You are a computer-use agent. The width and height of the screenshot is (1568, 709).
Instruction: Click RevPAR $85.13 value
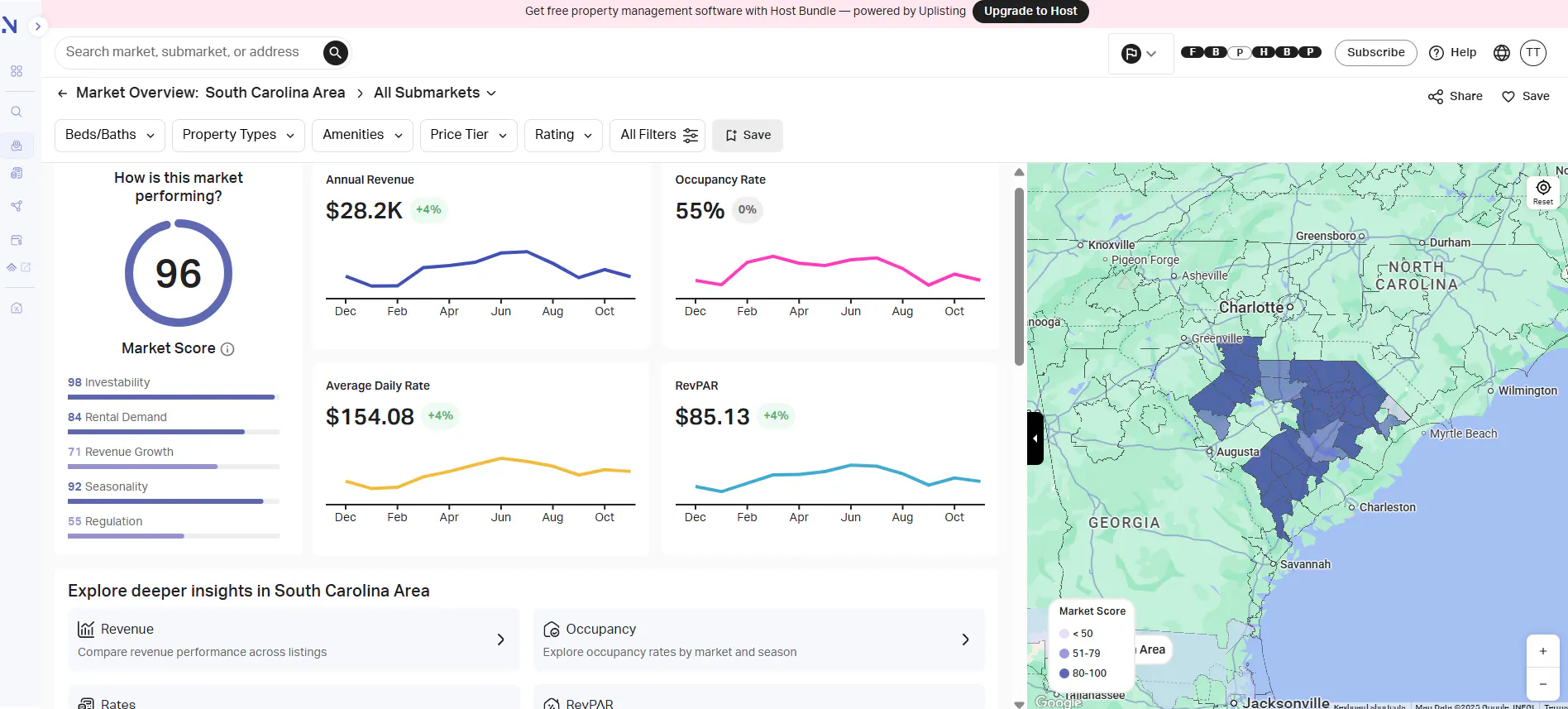pos(712,417)
